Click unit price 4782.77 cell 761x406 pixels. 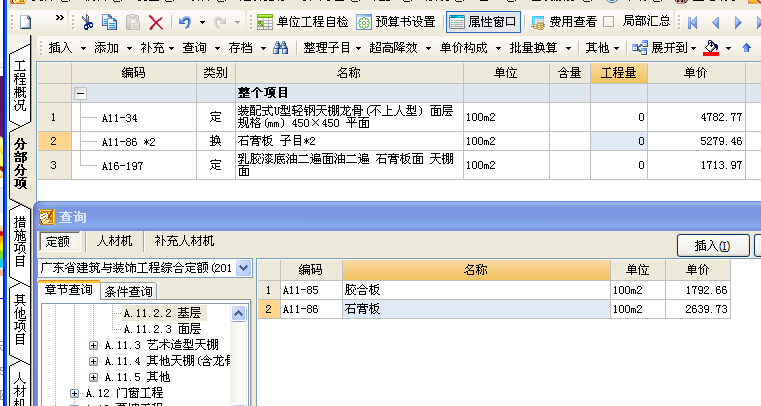tap(696, 117)
